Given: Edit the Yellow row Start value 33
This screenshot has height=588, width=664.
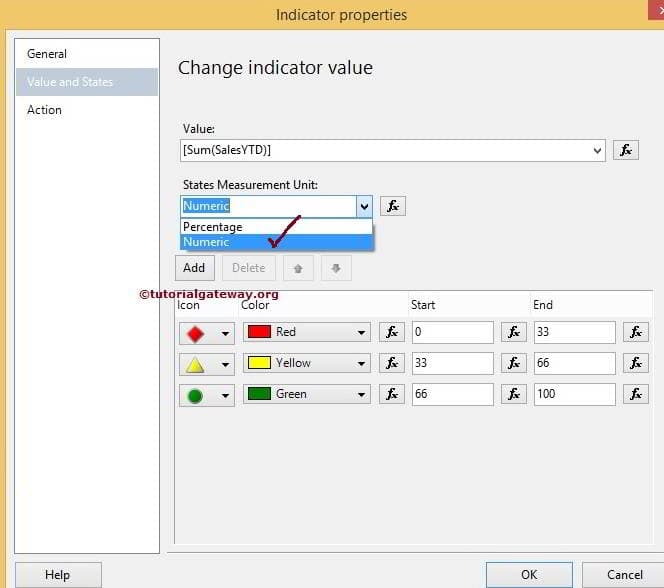Looking at the screenshot, I should 452,363.
